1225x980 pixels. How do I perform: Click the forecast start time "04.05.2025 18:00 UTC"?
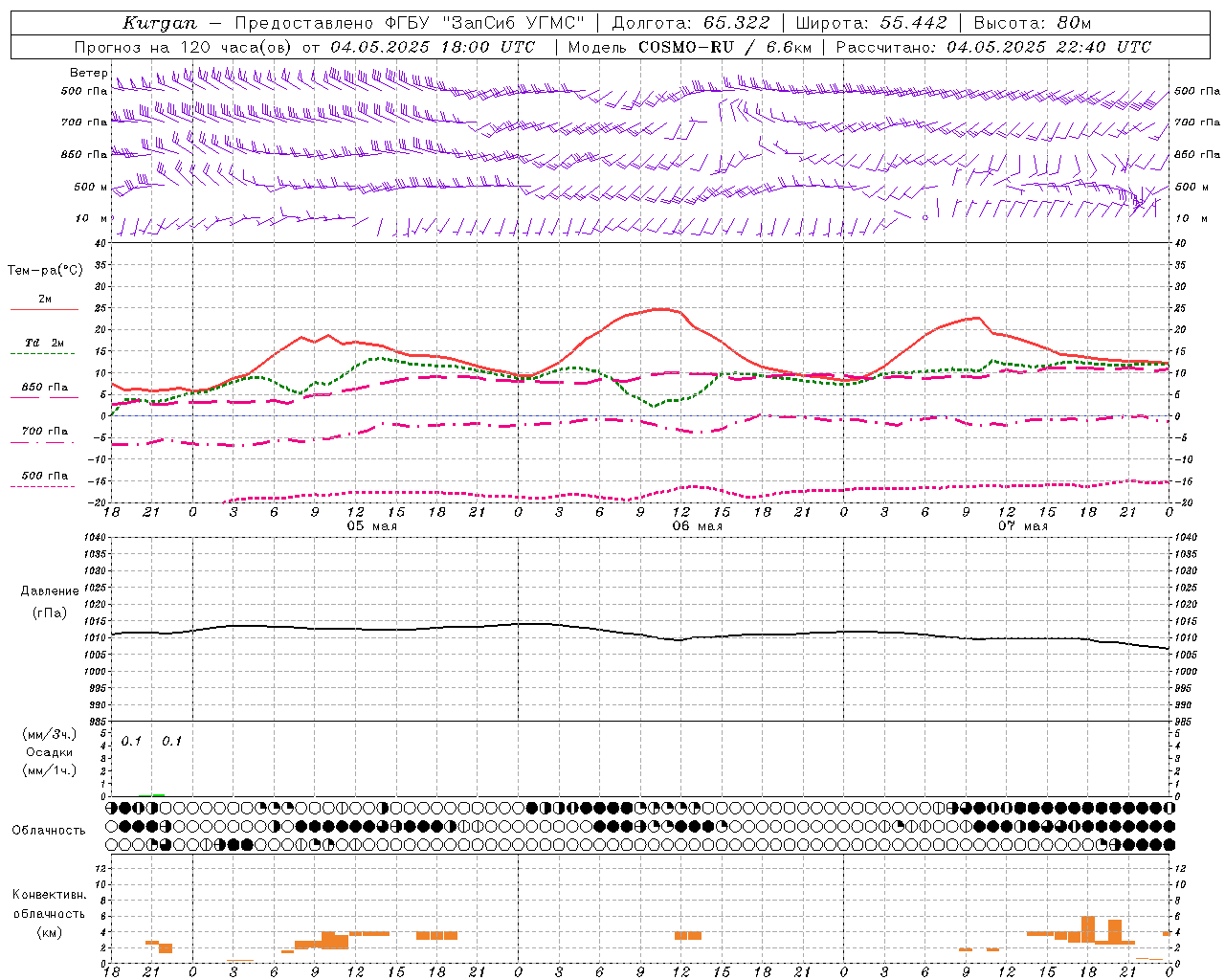click(433, 47)
